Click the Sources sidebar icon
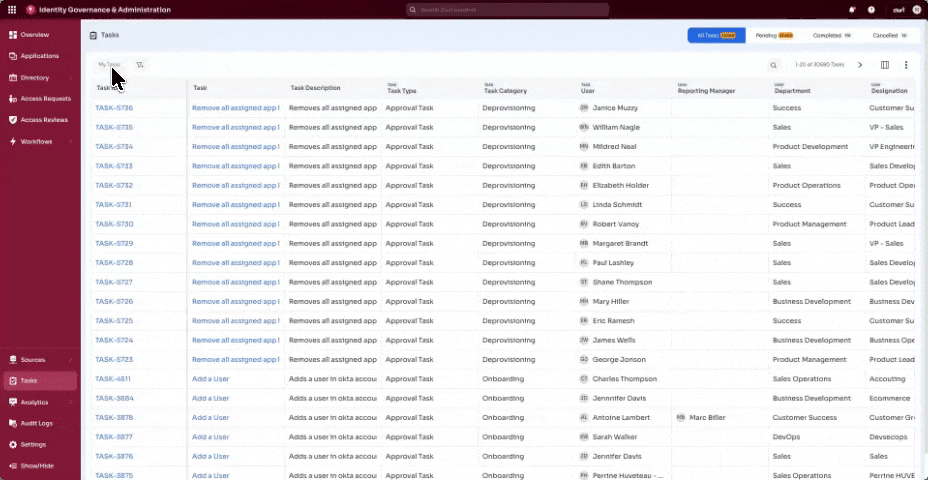Viewport: 928px width, 480px height. [x=13, y=360]
